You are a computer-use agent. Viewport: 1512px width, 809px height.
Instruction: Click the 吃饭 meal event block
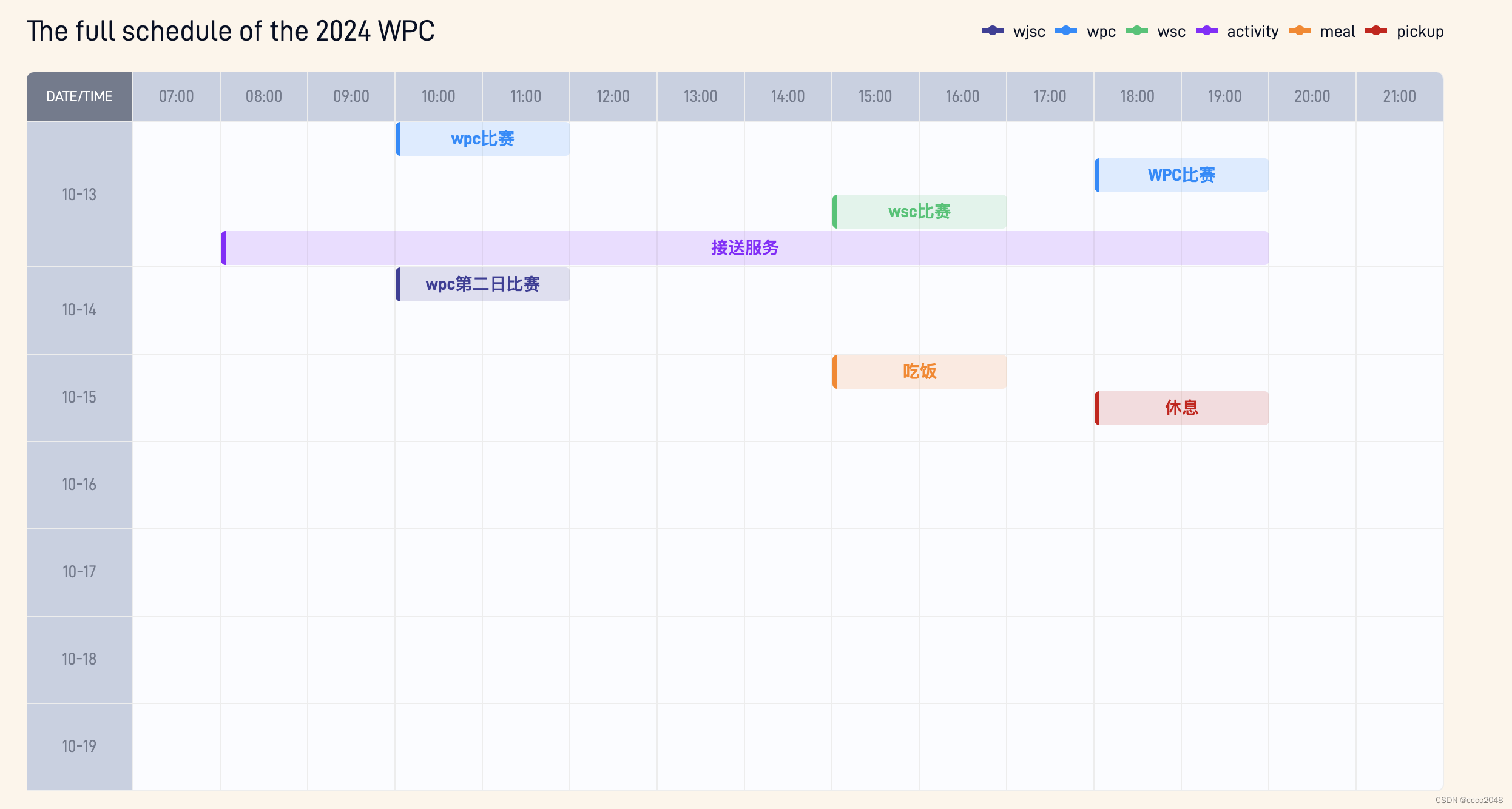[x=919, y=372]
